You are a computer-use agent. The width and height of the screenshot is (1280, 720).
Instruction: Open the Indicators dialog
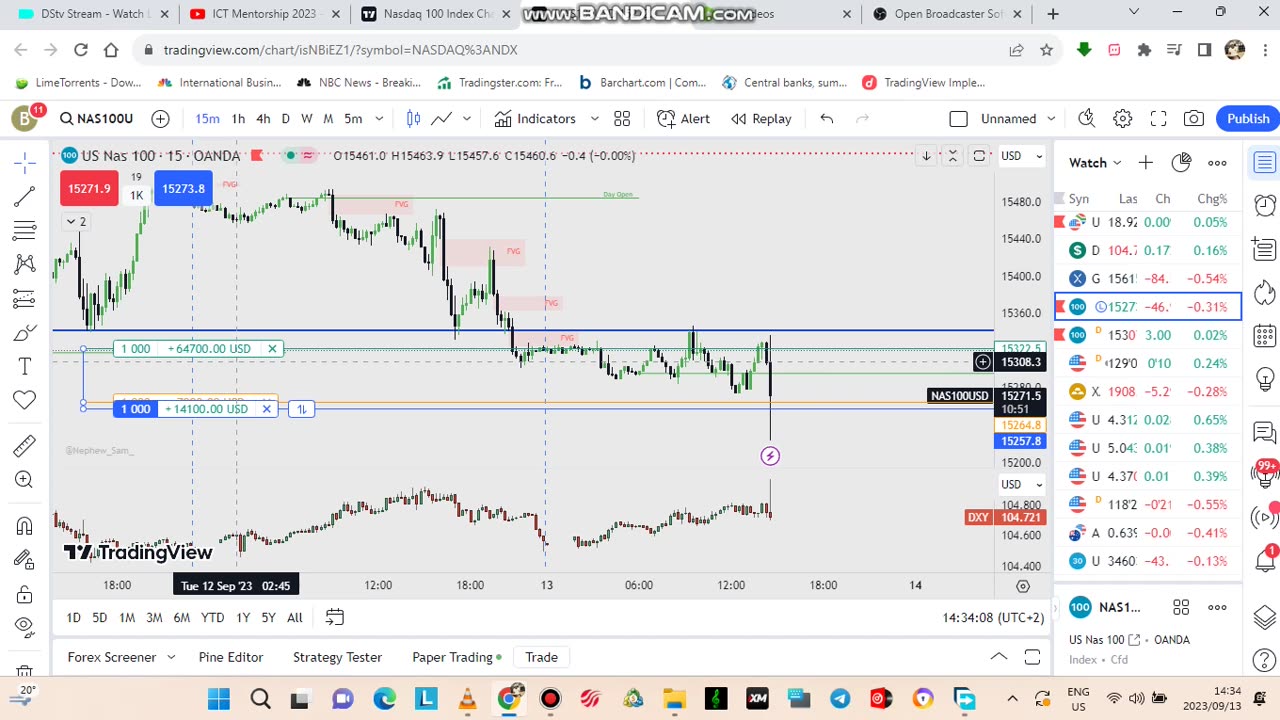(x=535, y=118)
